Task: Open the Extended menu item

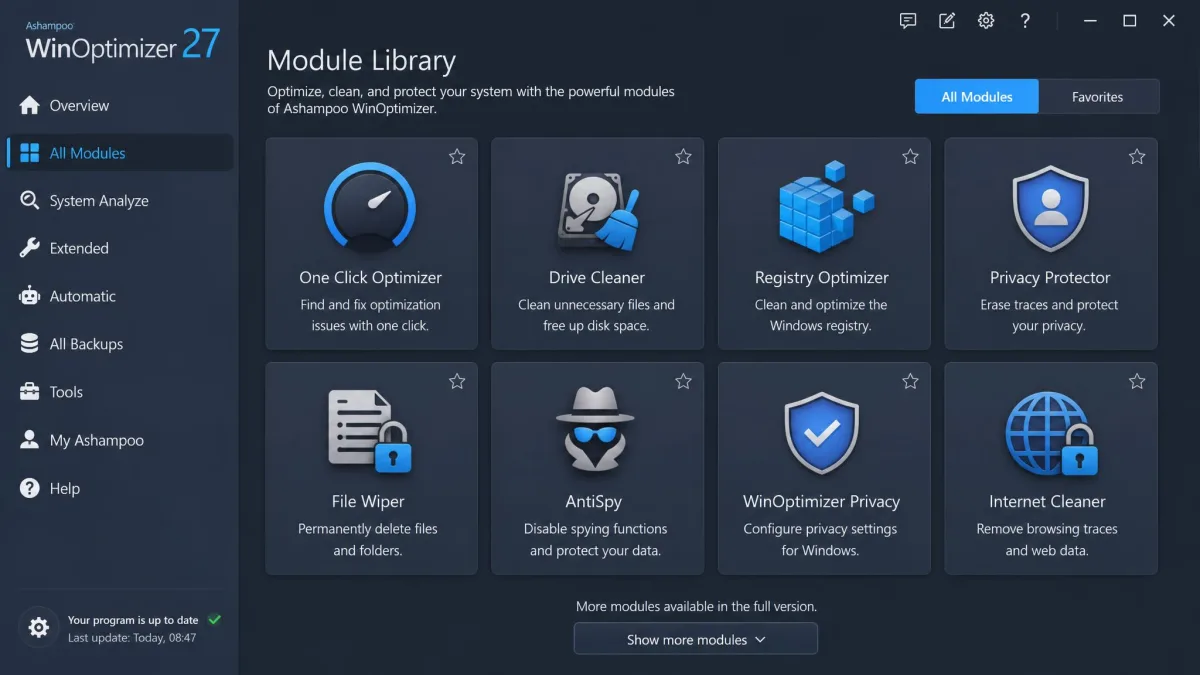Action: 120,248
